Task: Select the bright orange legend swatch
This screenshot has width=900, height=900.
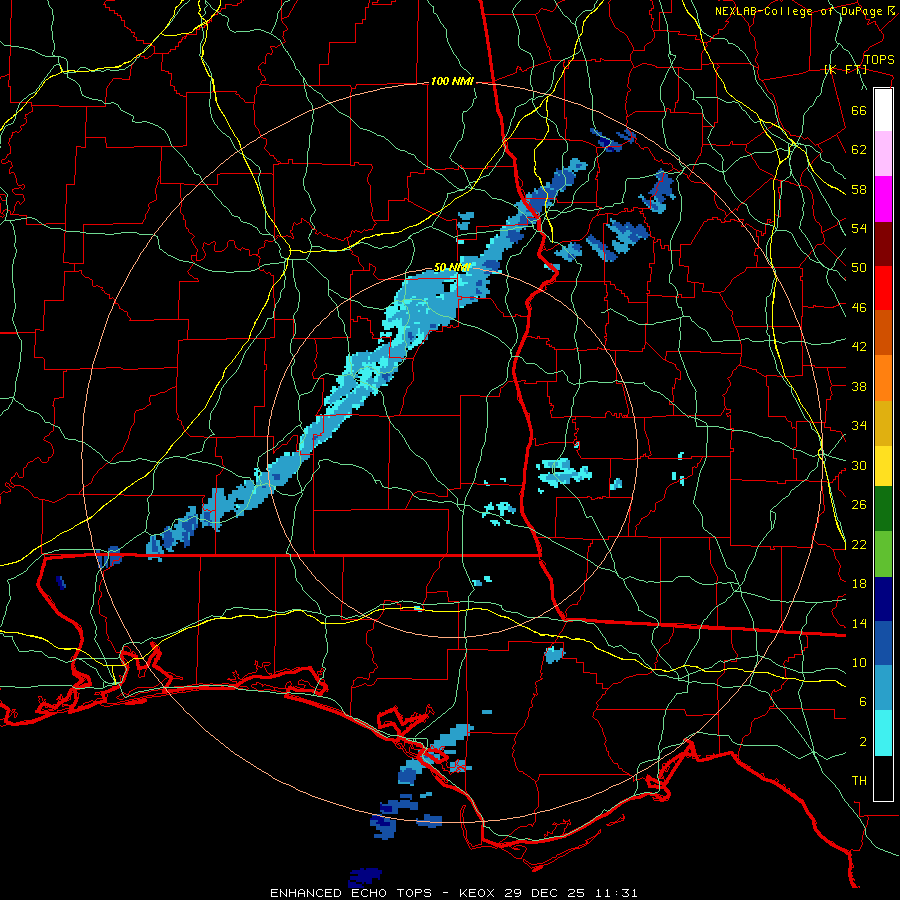Action: [883, 378]
